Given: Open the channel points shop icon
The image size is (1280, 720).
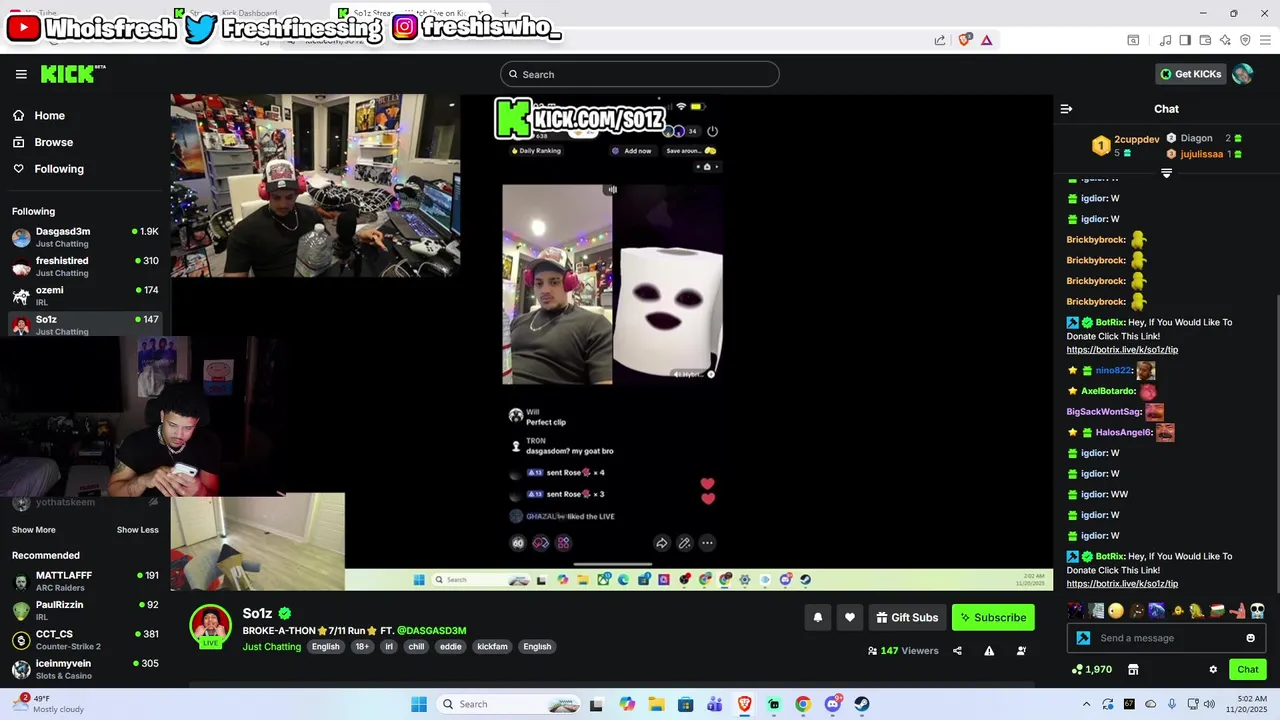Looking at the screenshot, I should click(x=1133, y=670).
